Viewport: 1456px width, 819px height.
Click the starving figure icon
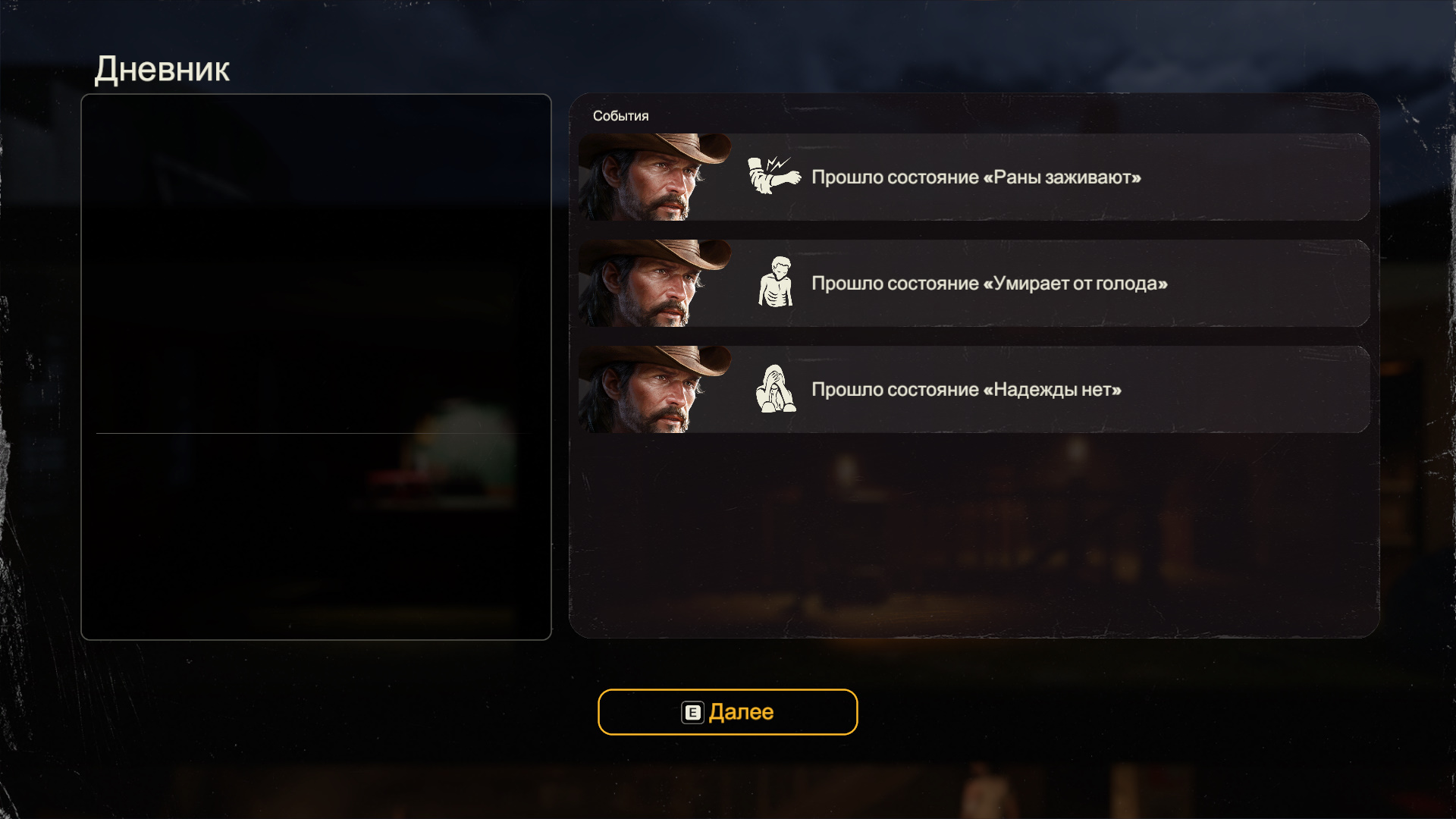[x=775, y=282]
